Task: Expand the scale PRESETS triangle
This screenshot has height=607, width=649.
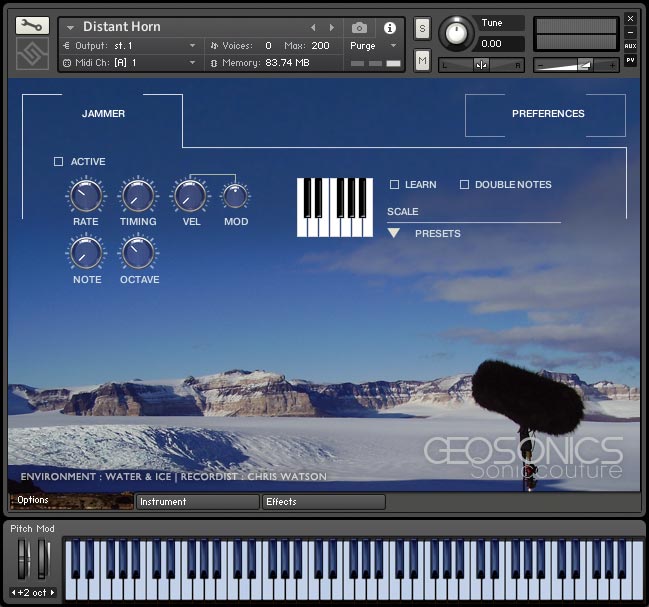Action: 394,233
